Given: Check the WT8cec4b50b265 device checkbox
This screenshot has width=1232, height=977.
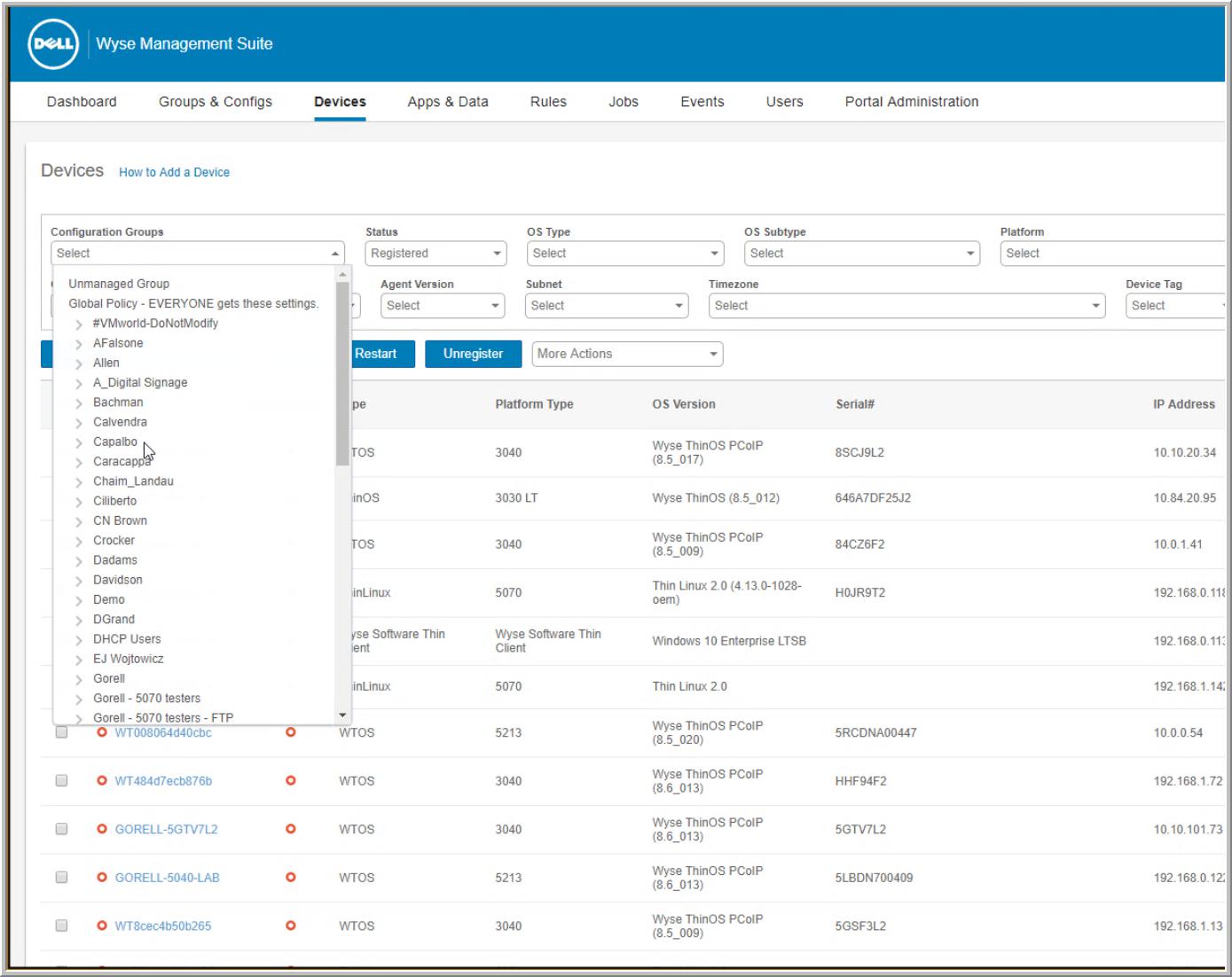Looking at the screenshot, I should [61, 926].
